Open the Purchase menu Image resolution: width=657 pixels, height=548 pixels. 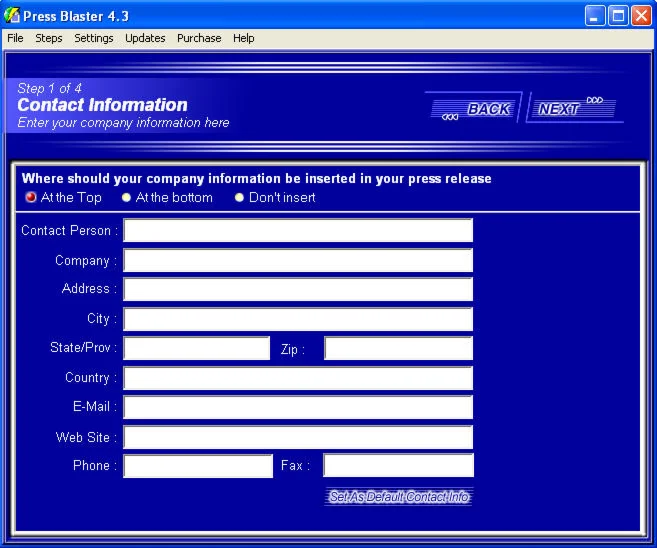[x=199, y=38]
